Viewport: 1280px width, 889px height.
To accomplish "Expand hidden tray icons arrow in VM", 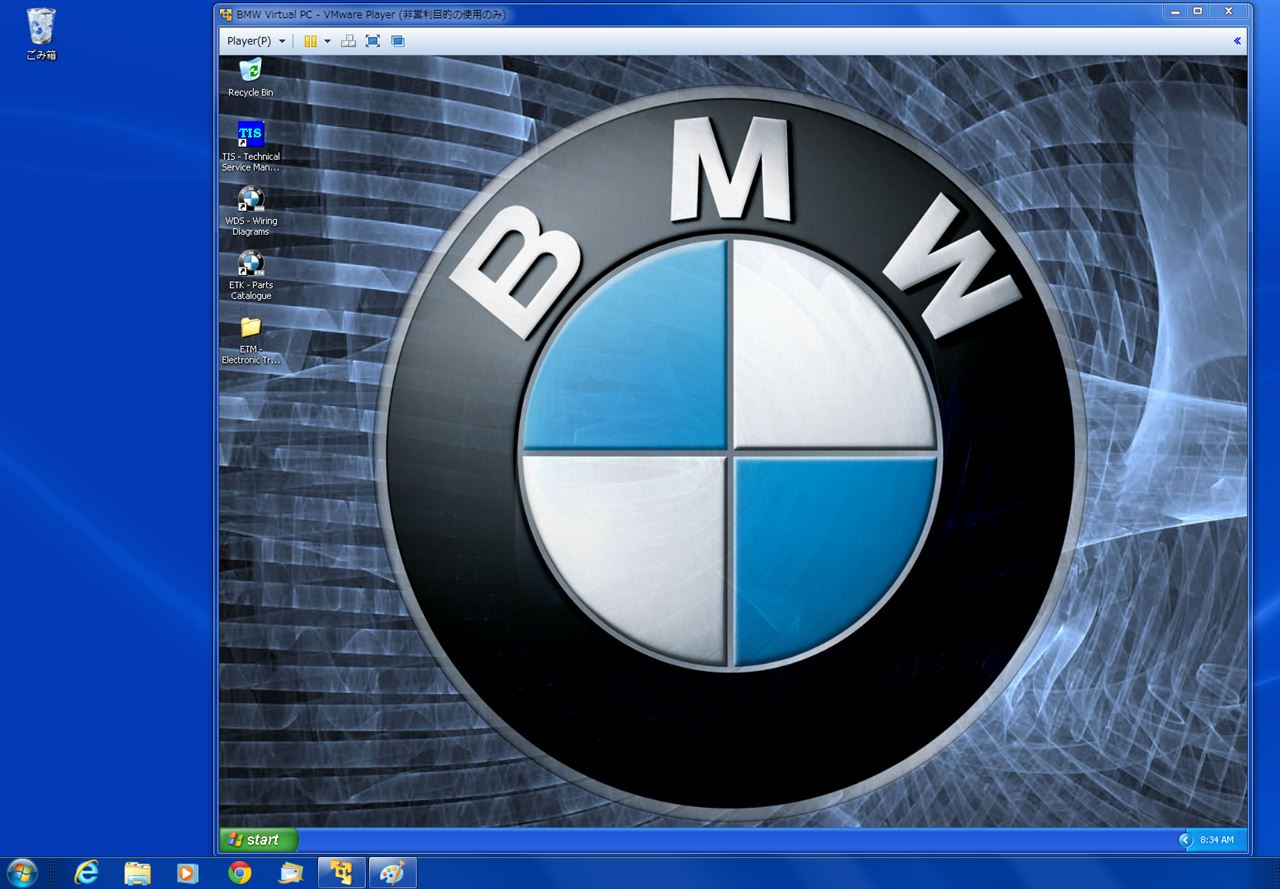I will click(x=1186, y=840).
